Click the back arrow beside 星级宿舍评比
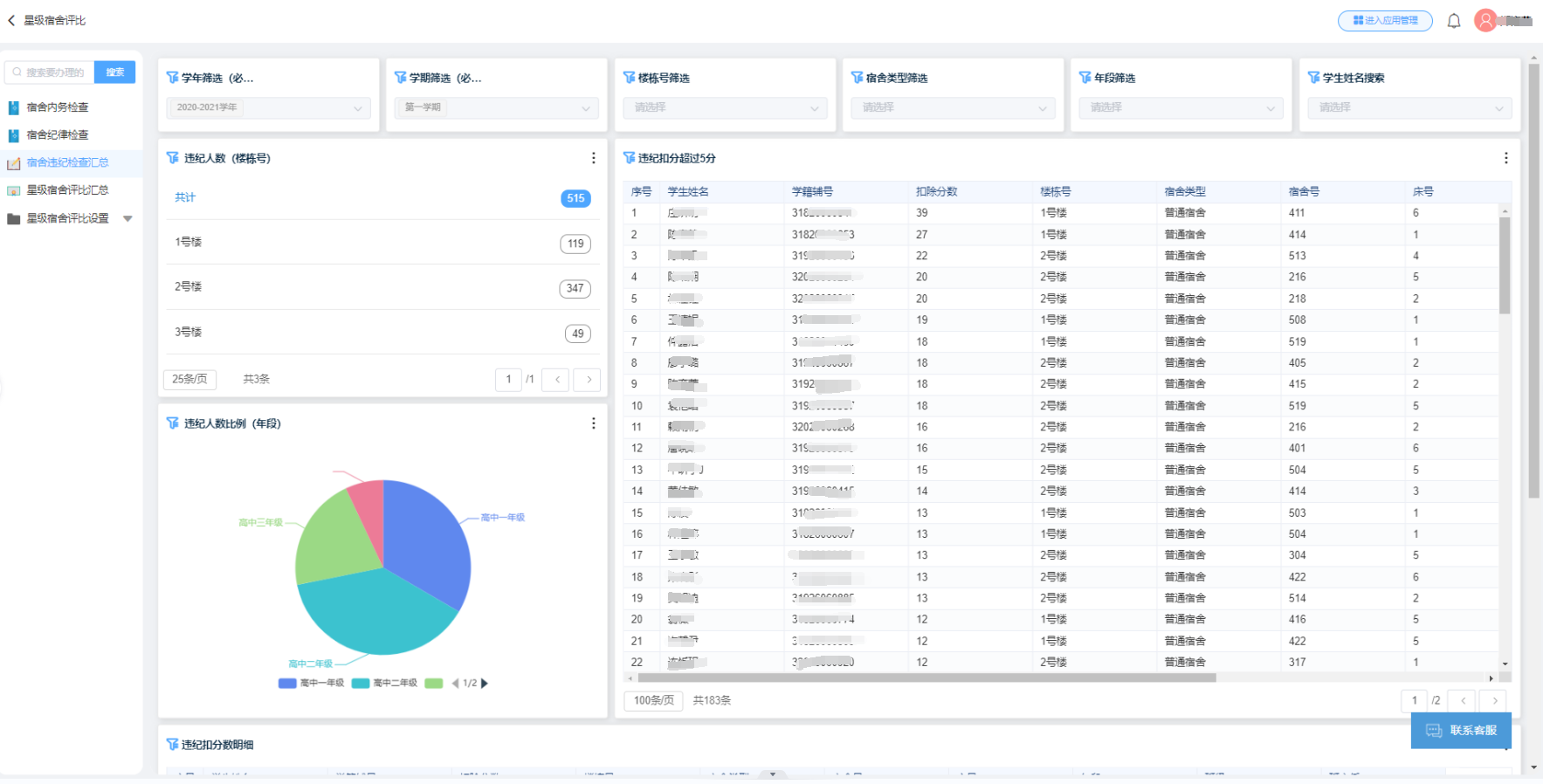The height and width of the screenshot is (784, 1543). pyautogui.click(x=11, y=20)
